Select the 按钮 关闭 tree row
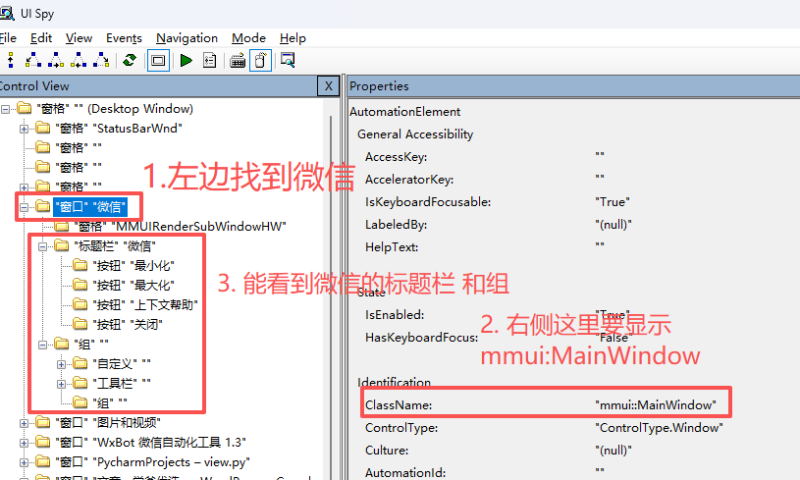800x480 pixels. (x=128, y=324)
